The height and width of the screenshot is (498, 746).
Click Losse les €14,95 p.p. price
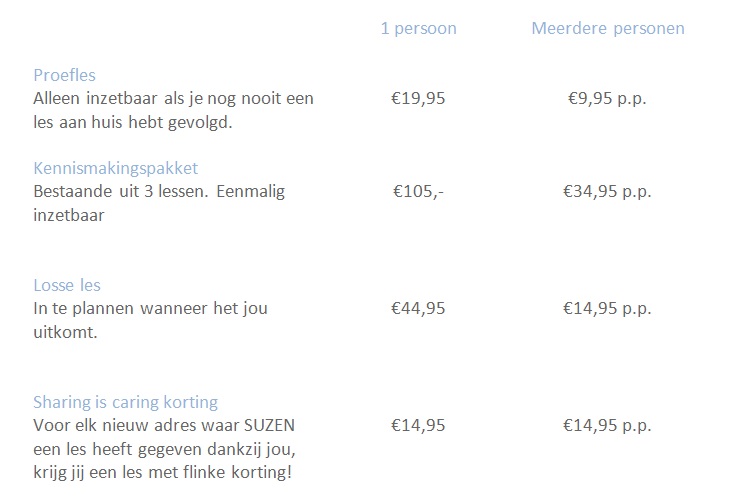coord(608,308)
